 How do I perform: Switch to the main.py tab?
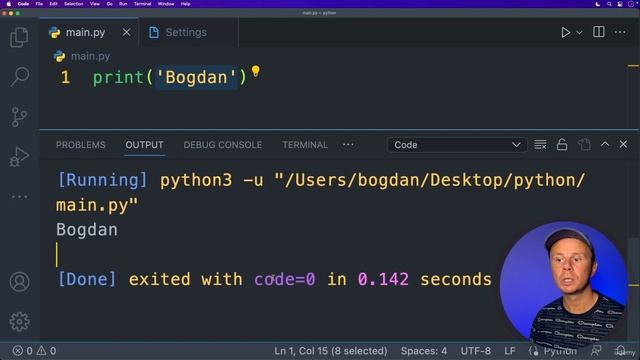(x=89, y=32)
